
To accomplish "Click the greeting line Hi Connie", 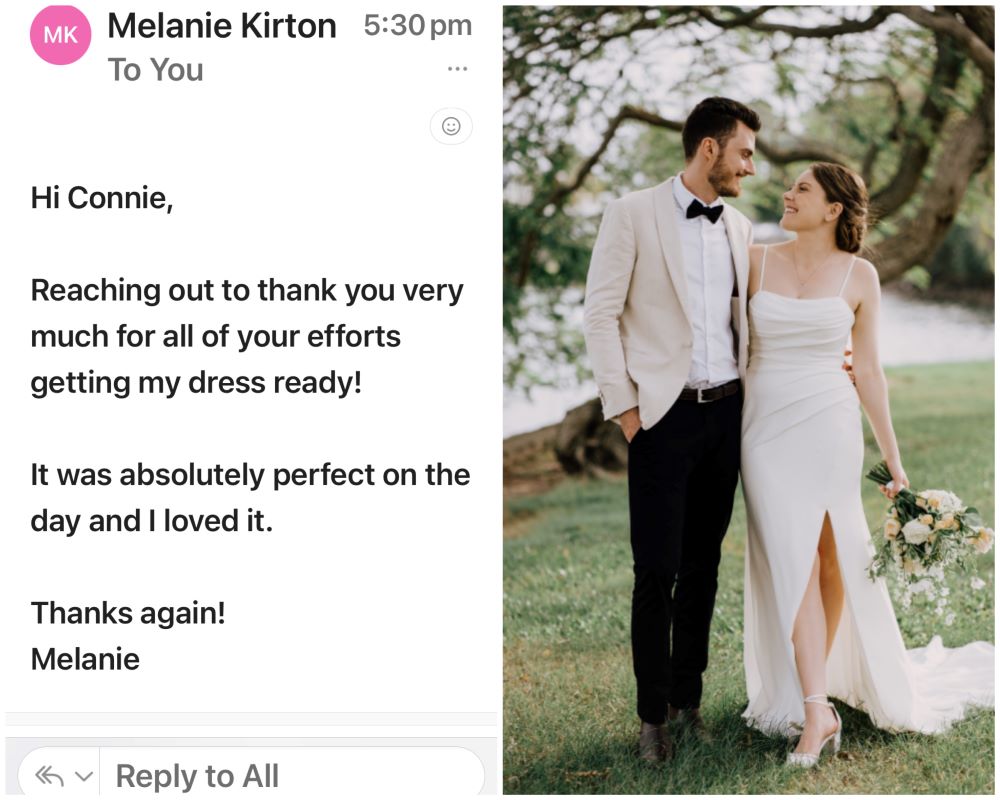I will click(100, 197).
